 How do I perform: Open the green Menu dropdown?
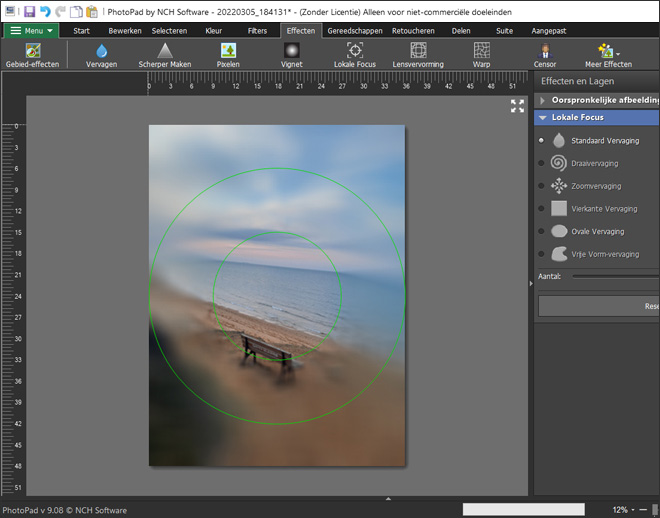[31, 31]
